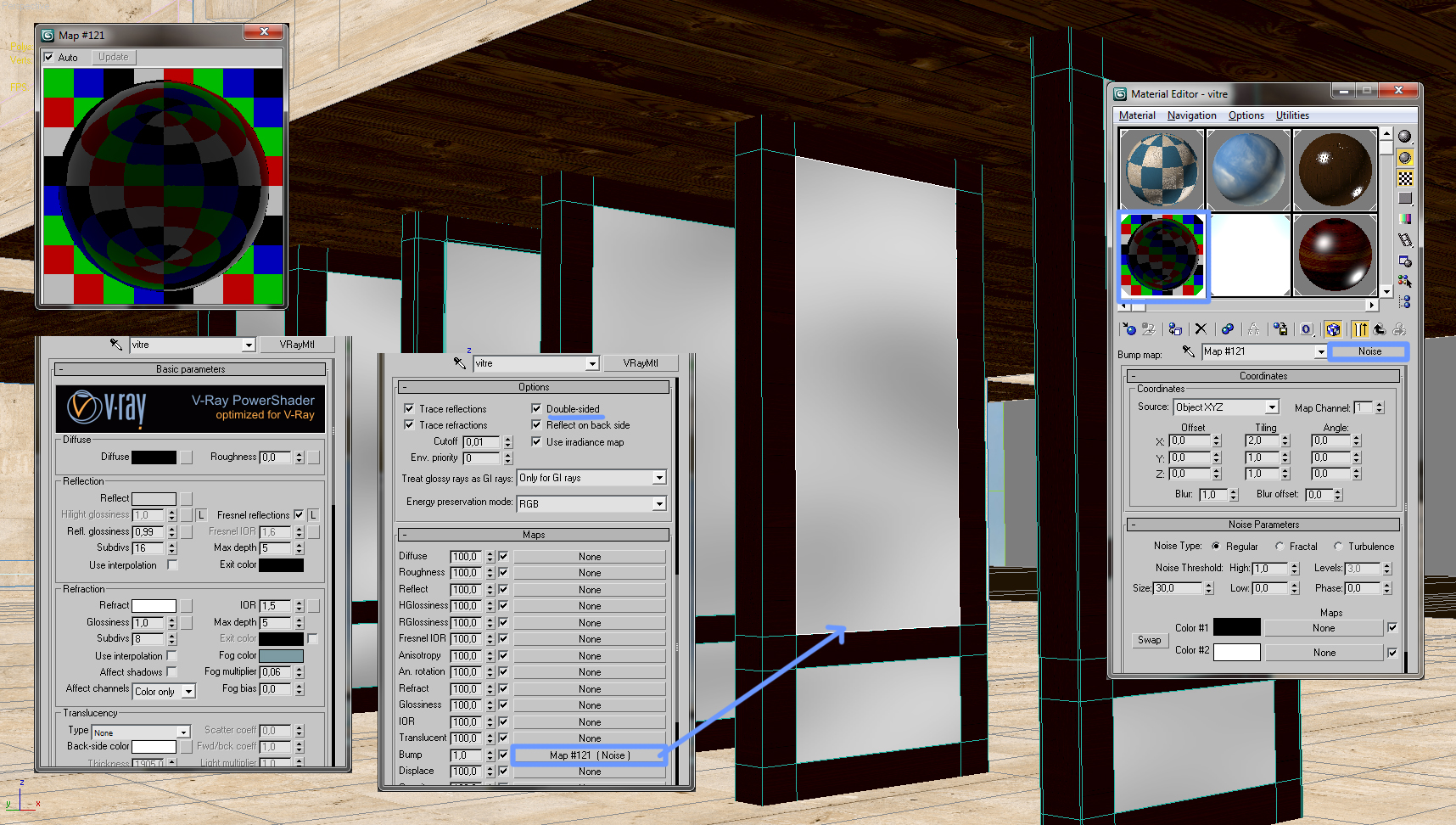Viewport: 1456px width, 825px height.
Task: Open the Material/Map Navigator icon
Action: [1405, 301]
